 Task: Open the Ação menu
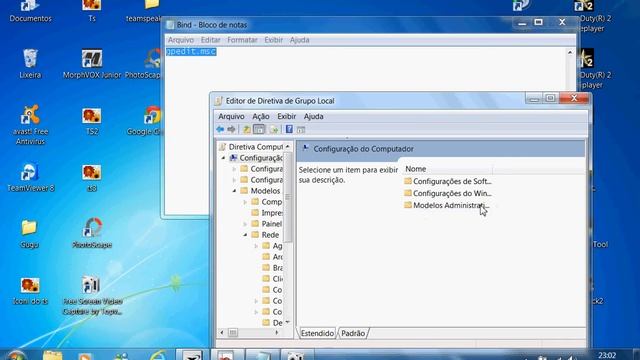tap(260, 116)
